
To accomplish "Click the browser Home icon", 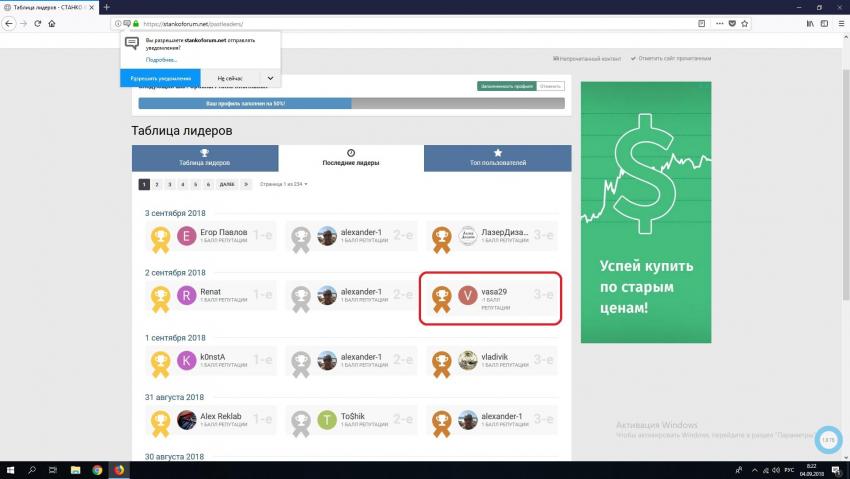I will click(x=51, y=23).
